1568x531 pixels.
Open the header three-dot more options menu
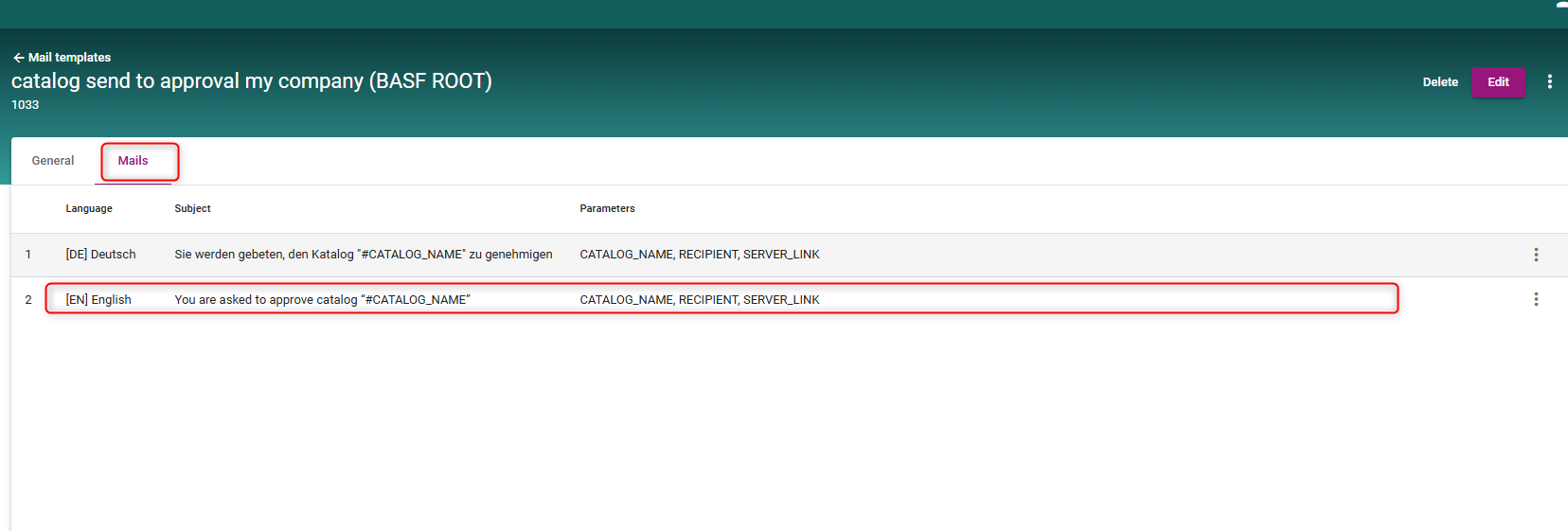coord(1549,82)
